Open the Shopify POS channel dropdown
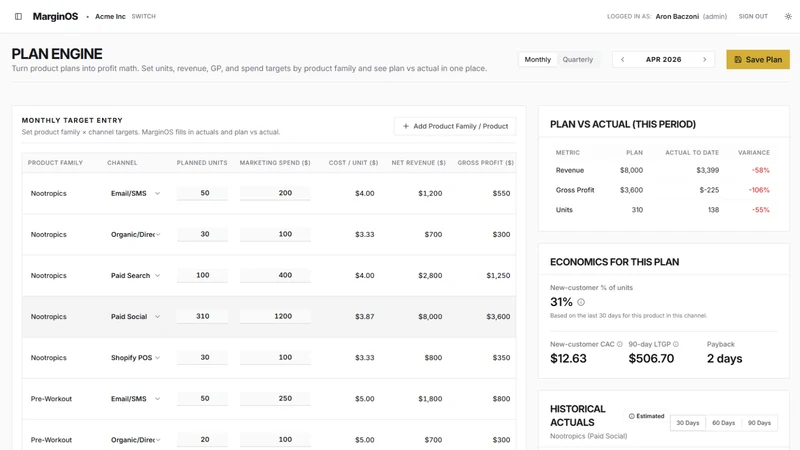Screen dimensions: 800x450 [135, 358]
